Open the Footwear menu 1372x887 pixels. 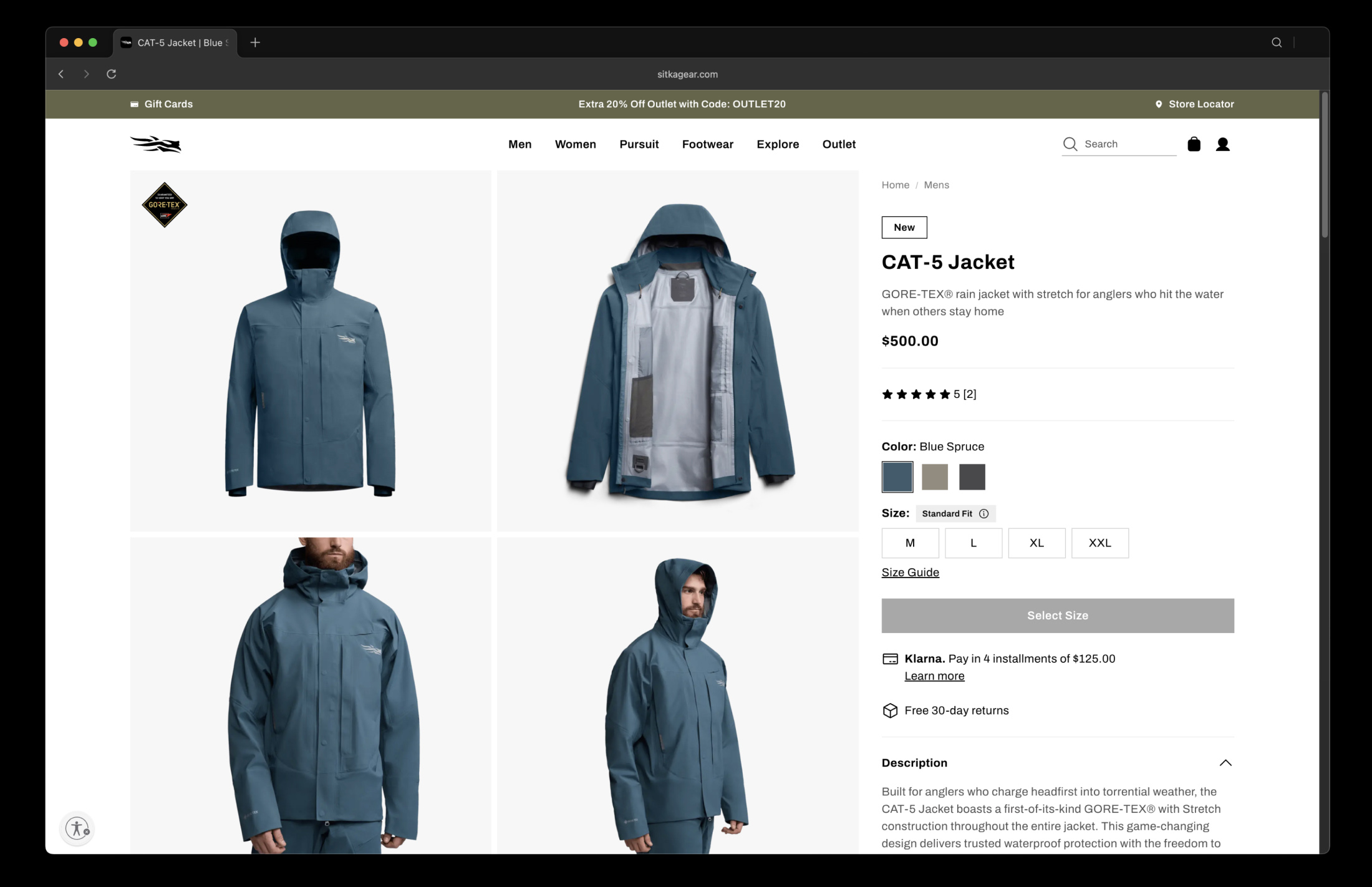point(707,144)
